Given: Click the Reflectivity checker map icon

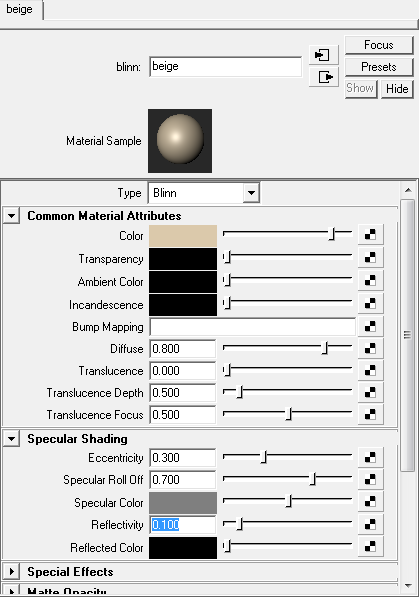Looking at the screenshot, I should pyautogui.click(x=370, y=525).
